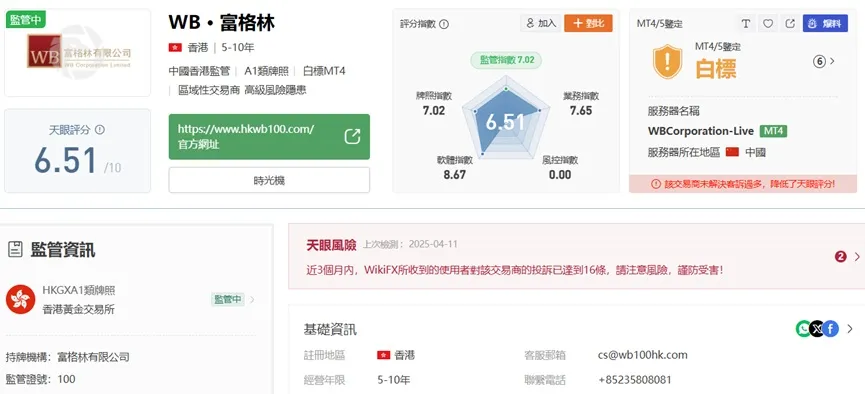Click the 監管指數 7.02 badge

pyautogui.click(x=506, y=60)
